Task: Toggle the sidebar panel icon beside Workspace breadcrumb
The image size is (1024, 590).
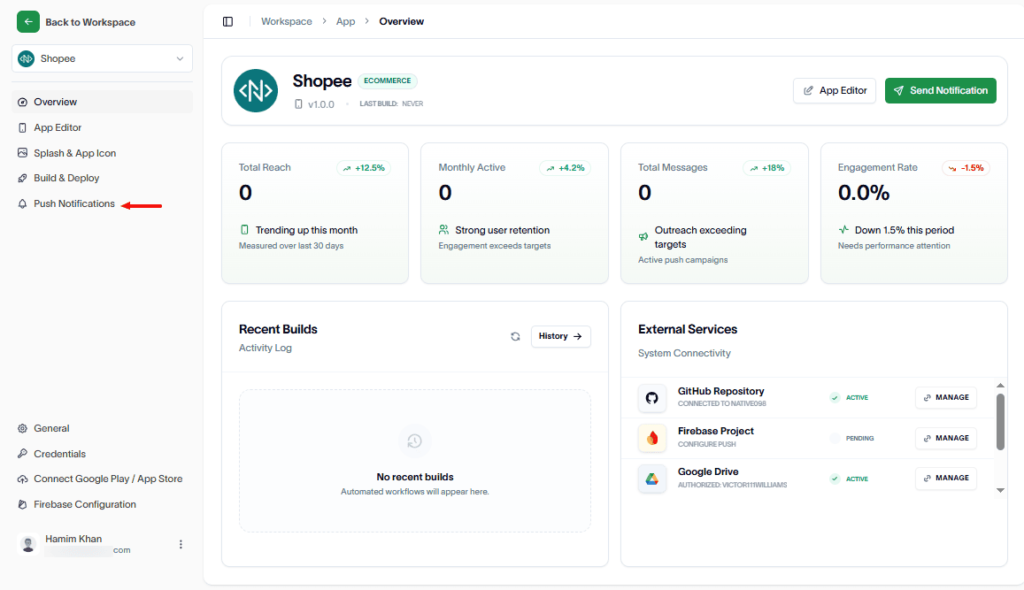Action: click(x=228, y=22)
